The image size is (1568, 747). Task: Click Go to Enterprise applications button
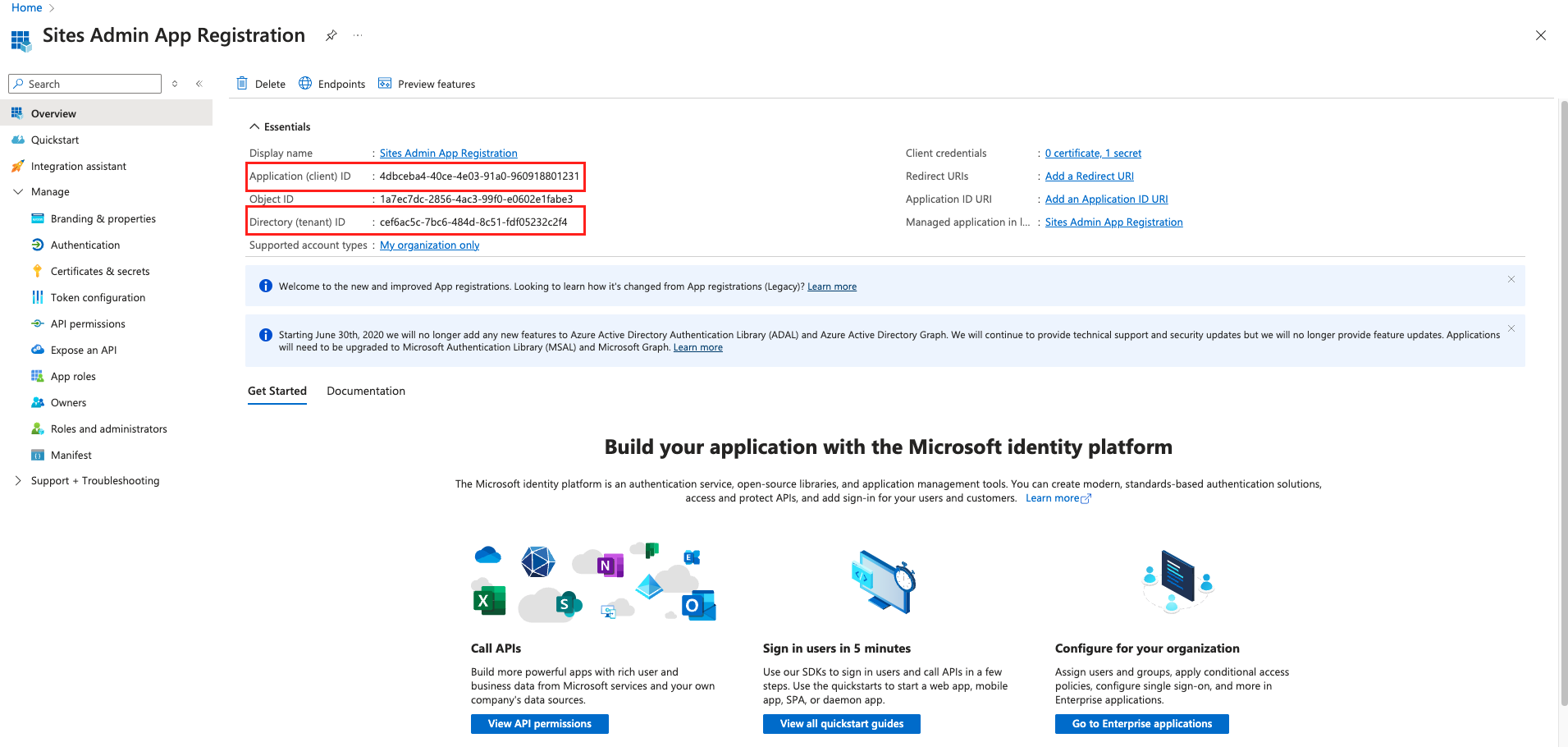click(x=1142, y=723)
